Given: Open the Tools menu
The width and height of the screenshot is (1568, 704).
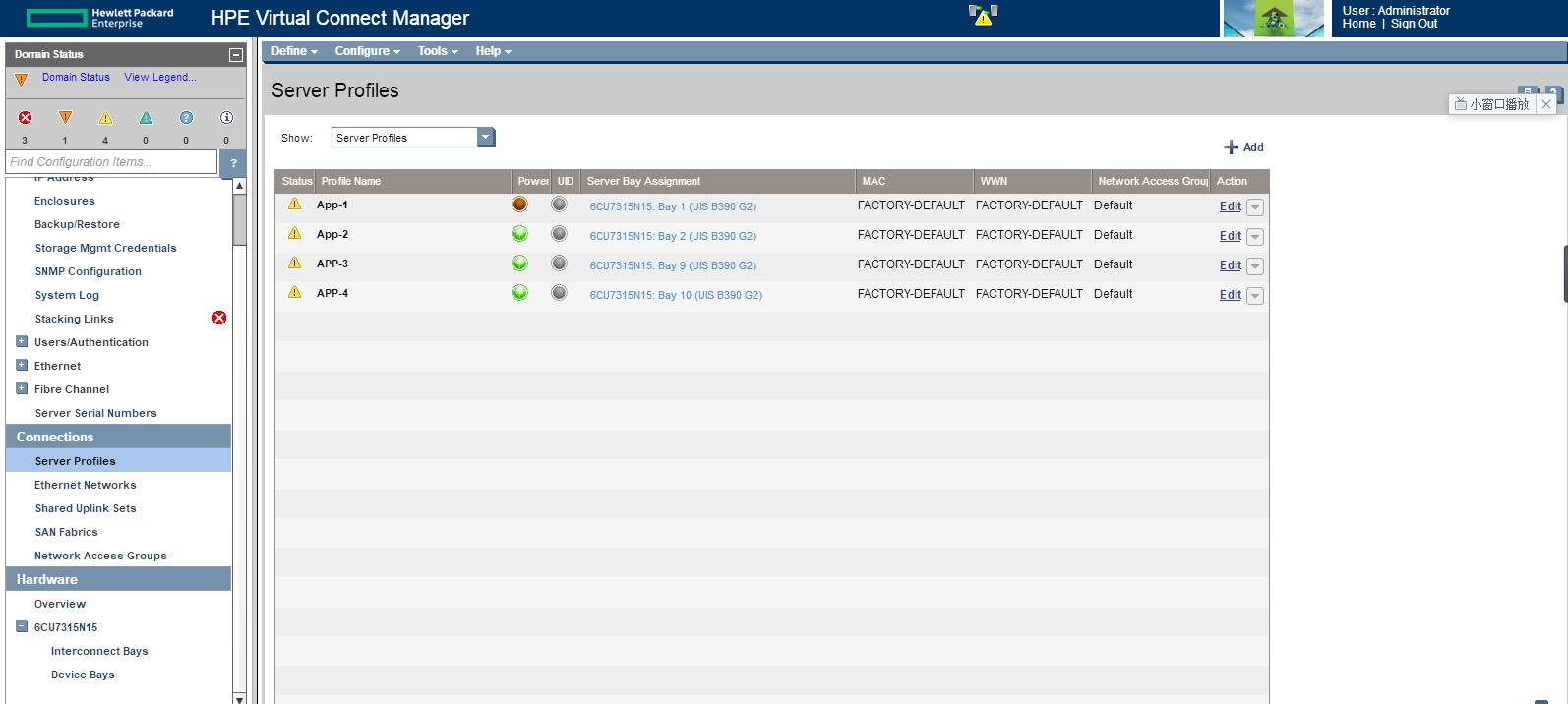Looking at the screenshot, I should [x=438, y=51].
